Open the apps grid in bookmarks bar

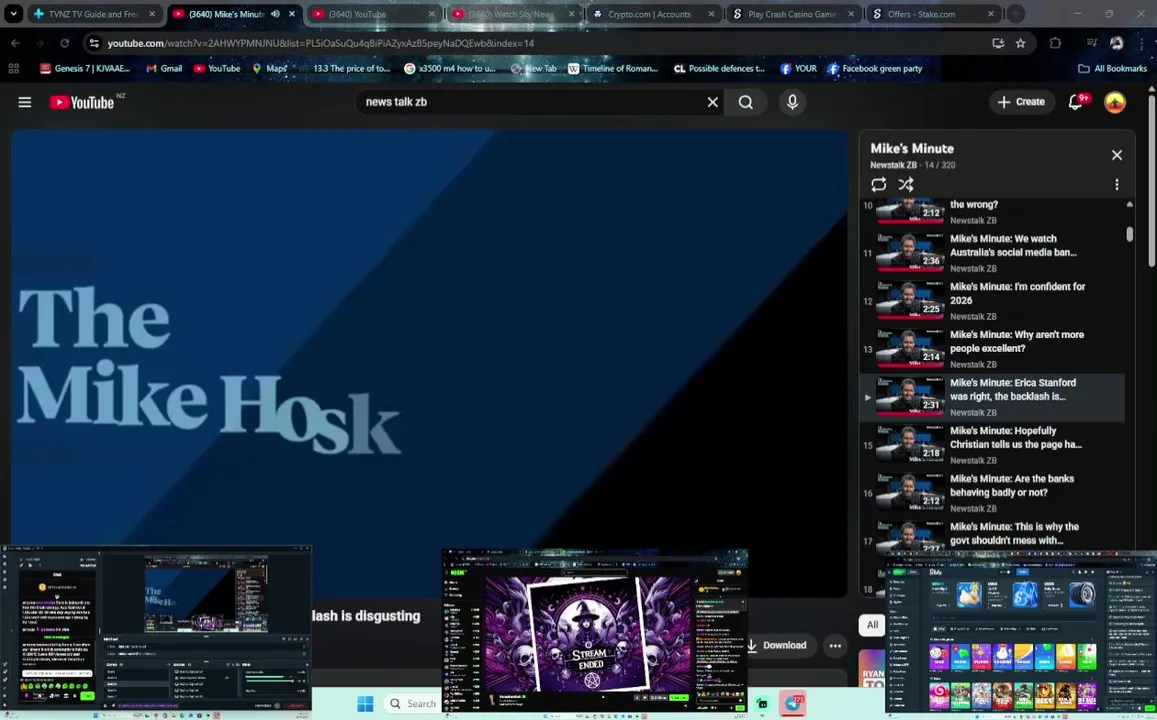click(x=13, y=69)
